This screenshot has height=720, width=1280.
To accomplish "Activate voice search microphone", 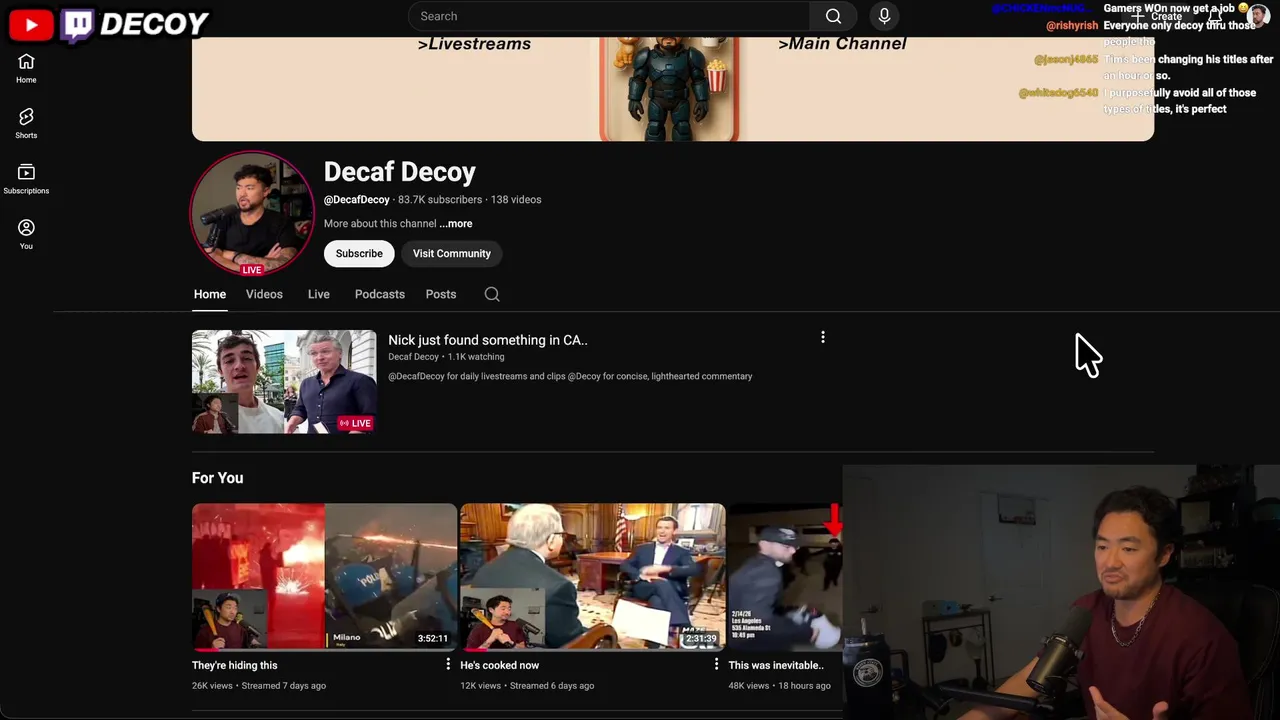I will tap(884, 16).
